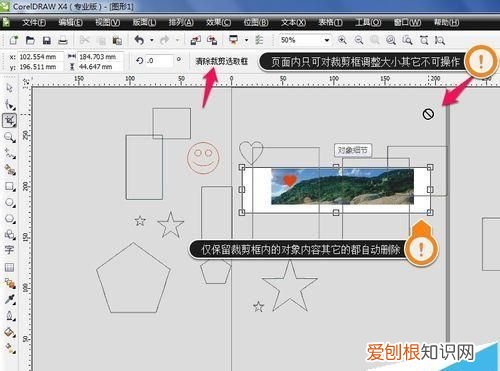Click the landscape photo inside crop frame
This screenshot has width=500, height=371.
tap(342, 187)
